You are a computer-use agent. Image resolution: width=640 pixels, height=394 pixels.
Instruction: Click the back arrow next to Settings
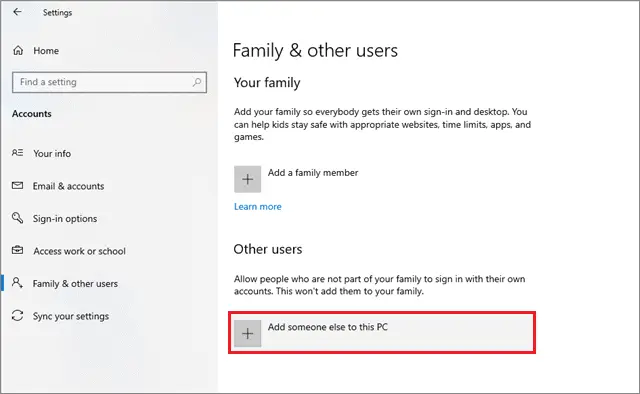[x=17, y=12]
